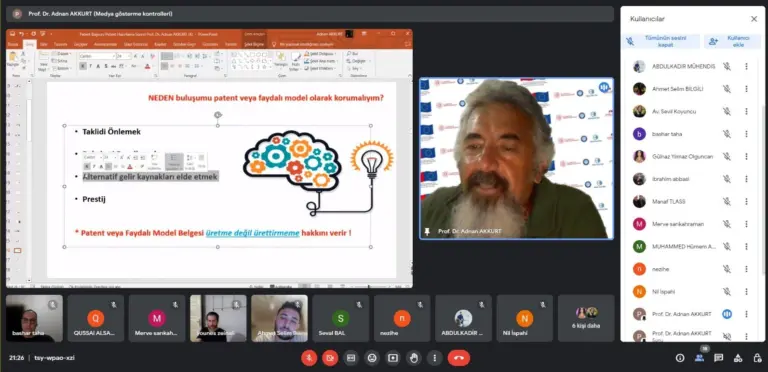Click Şekil Dolgusu shape fill in PowerPoint

tap(320, 54)
